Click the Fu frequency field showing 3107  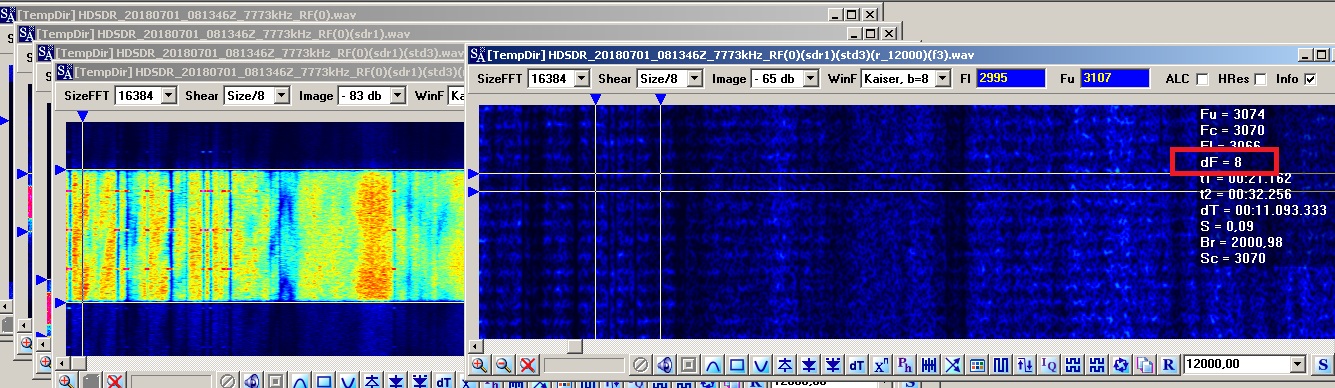coord(1115,78)
